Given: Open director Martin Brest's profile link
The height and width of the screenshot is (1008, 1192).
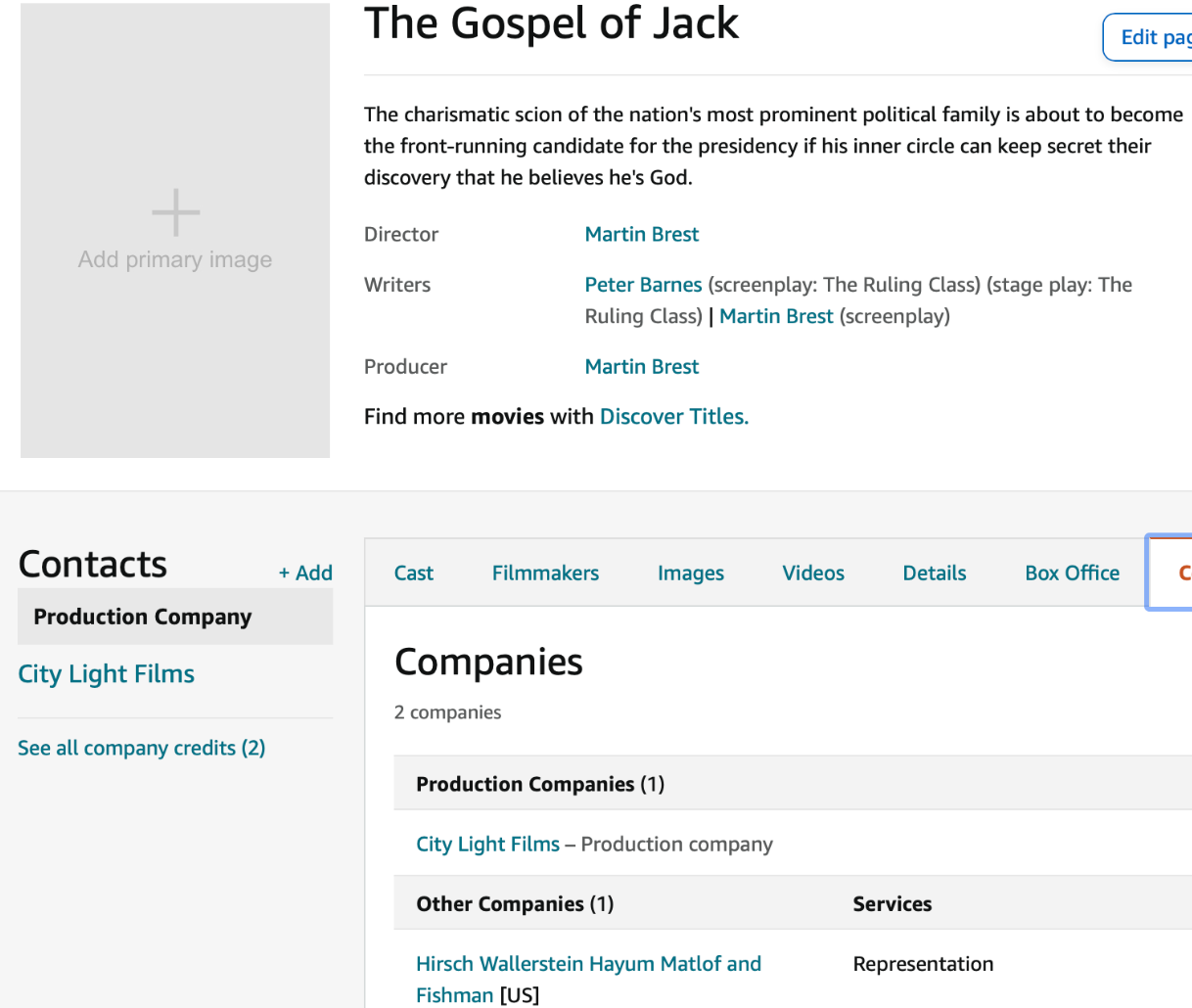Looking at the screenshot, I should click(x=642, y=234).
